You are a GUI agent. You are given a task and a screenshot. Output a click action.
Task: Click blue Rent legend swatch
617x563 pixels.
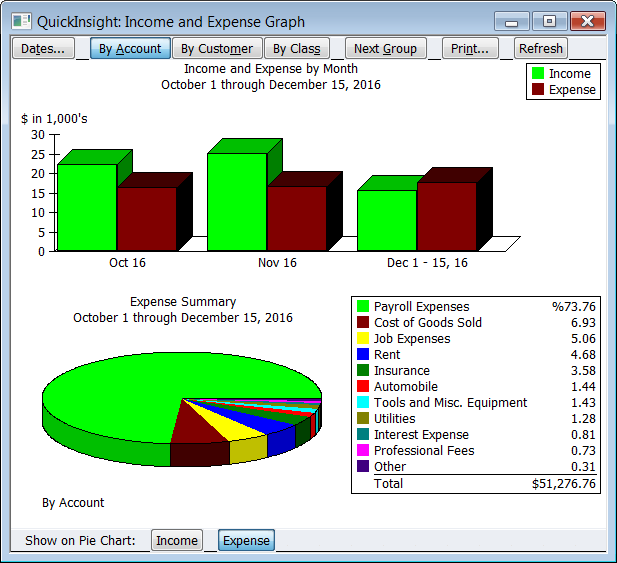363,355
